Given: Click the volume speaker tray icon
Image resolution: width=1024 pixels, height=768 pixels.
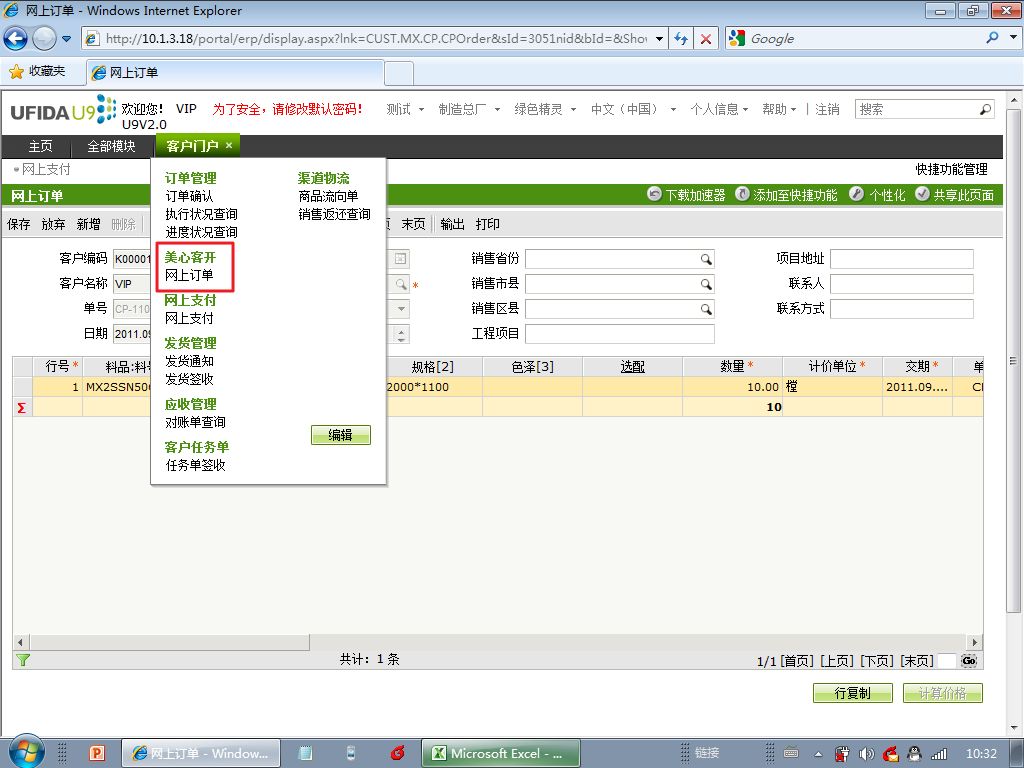Looking at the screenshot, I should tap(867, 754).
